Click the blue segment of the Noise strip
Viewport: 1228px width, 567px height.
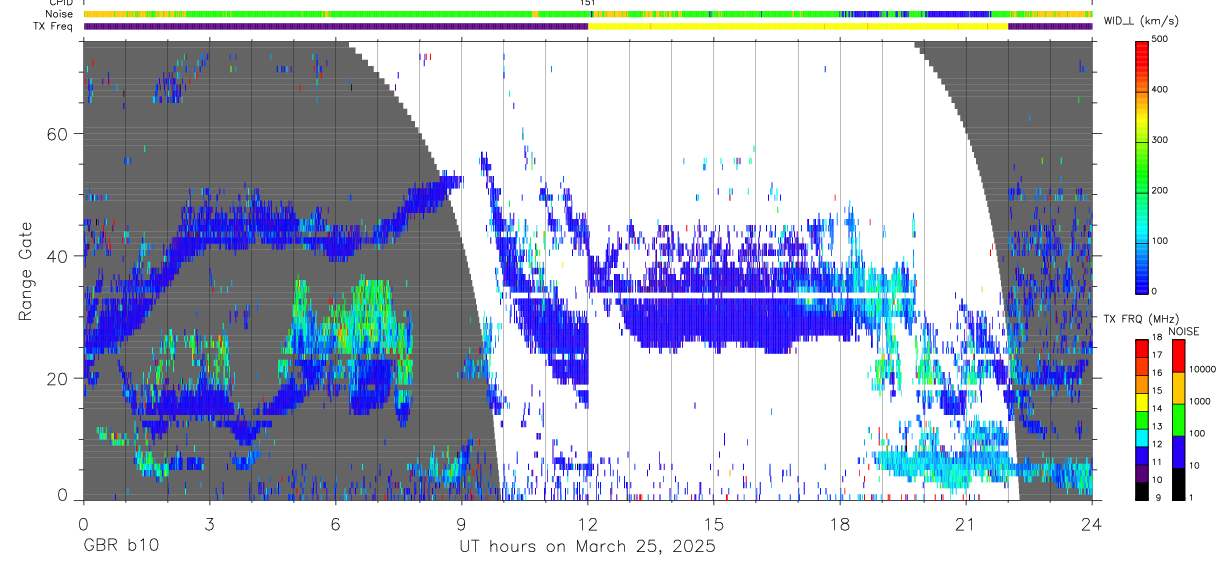click(957, 14)
